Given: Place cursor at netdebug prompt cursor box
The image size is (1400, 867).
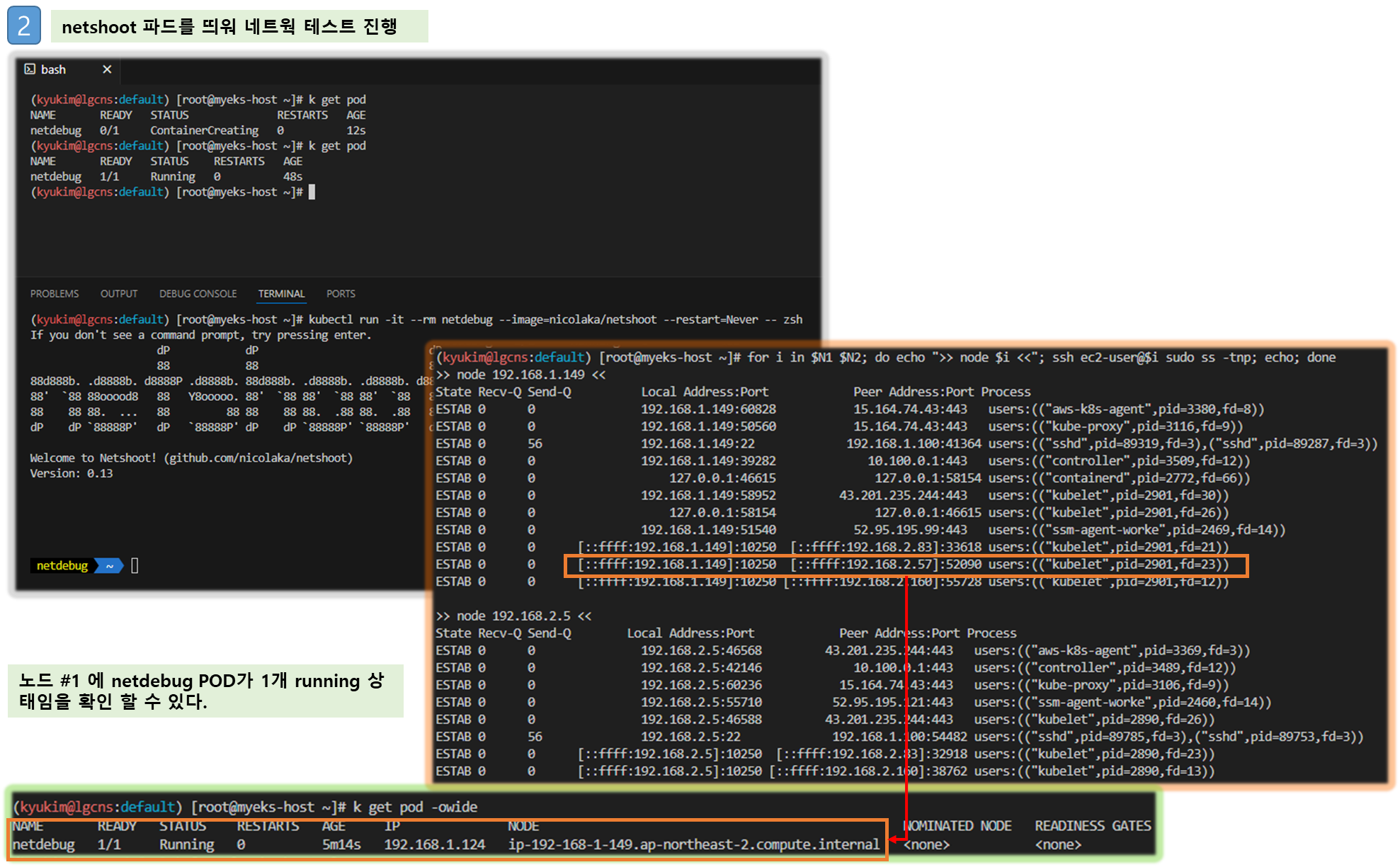Looking at the screenshot, I should point(135,565).
